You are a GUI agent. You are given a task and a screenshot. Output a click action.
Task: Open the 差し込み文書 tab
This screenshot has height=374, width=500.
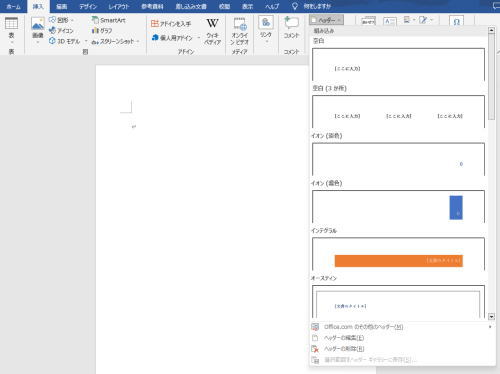pyautogui.click(x=191, y=6)
